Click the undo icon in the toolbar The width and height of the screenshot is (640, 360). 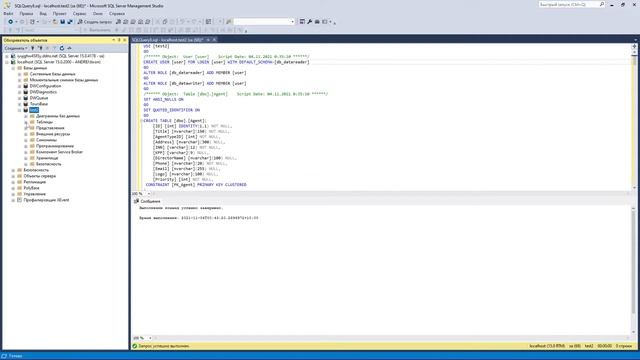tap(182, 22)
